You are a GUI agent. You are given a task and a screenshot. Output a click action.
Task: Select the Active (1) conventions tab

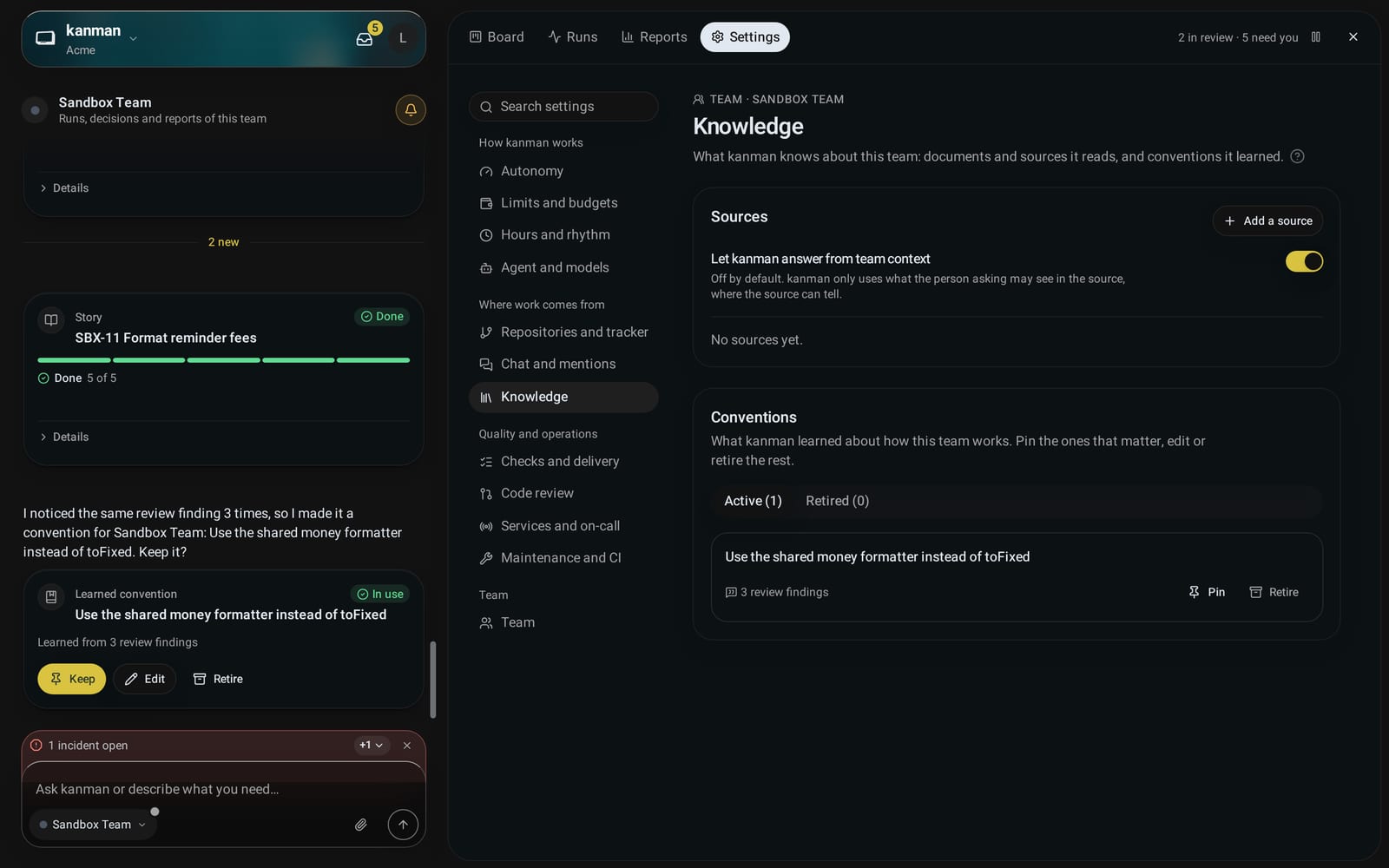point(753,501)
